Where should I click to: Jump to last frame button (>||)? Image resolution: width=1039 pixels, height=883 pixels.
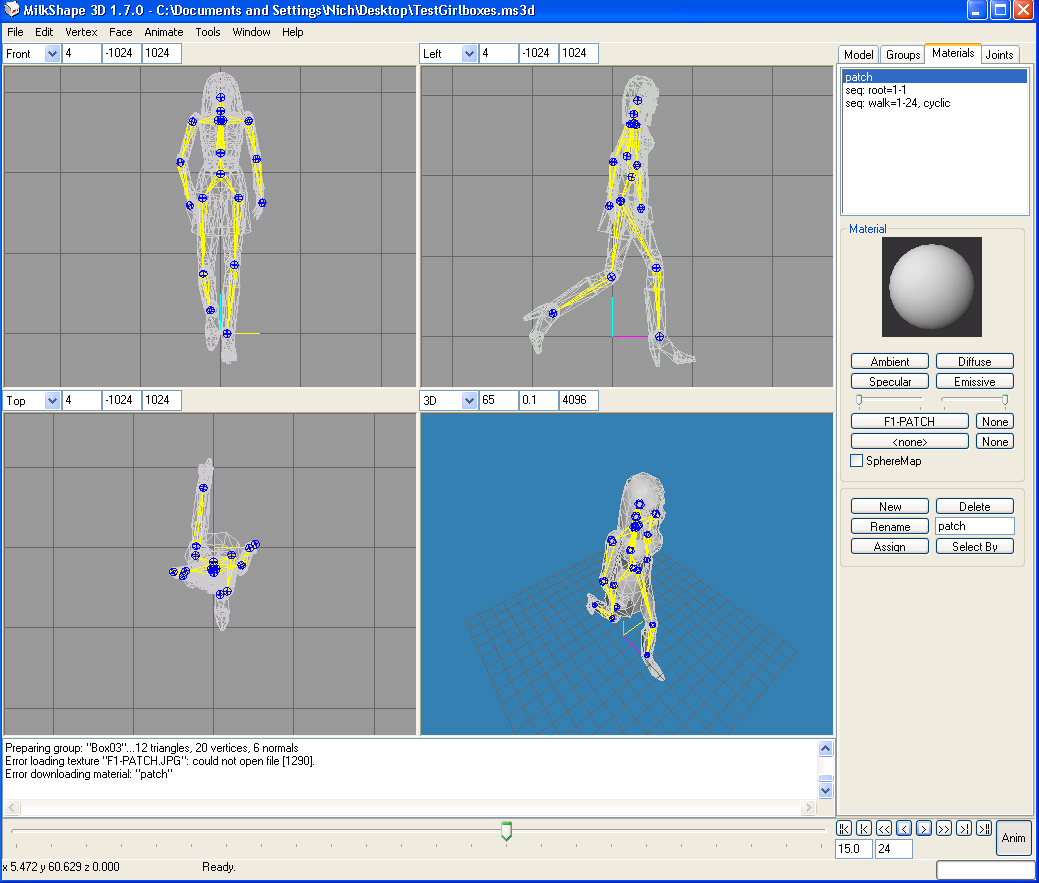984,828
